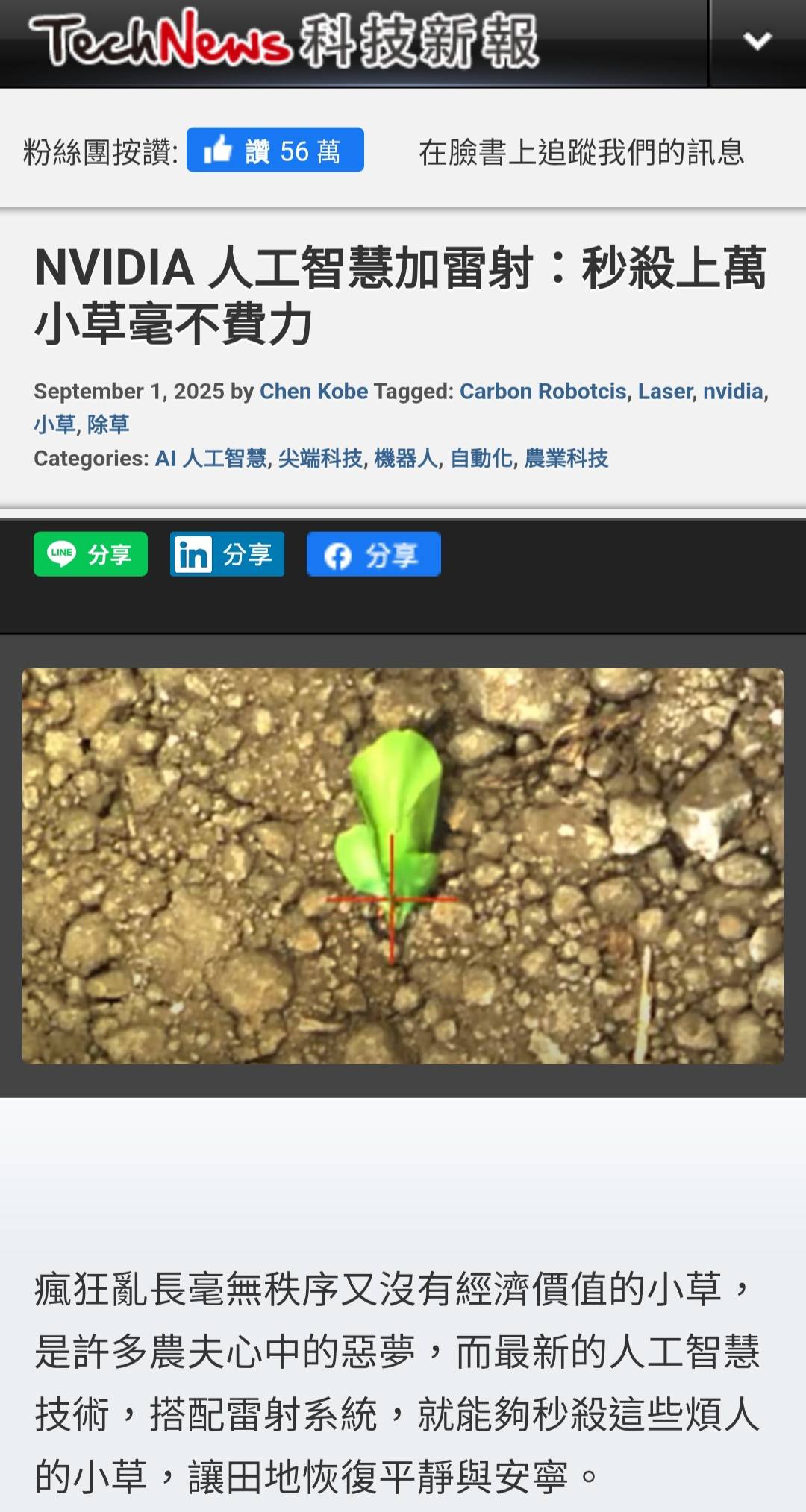Open the article title NVIDIA 人工智慧加雷射
806x1512 pixels.
401,296
